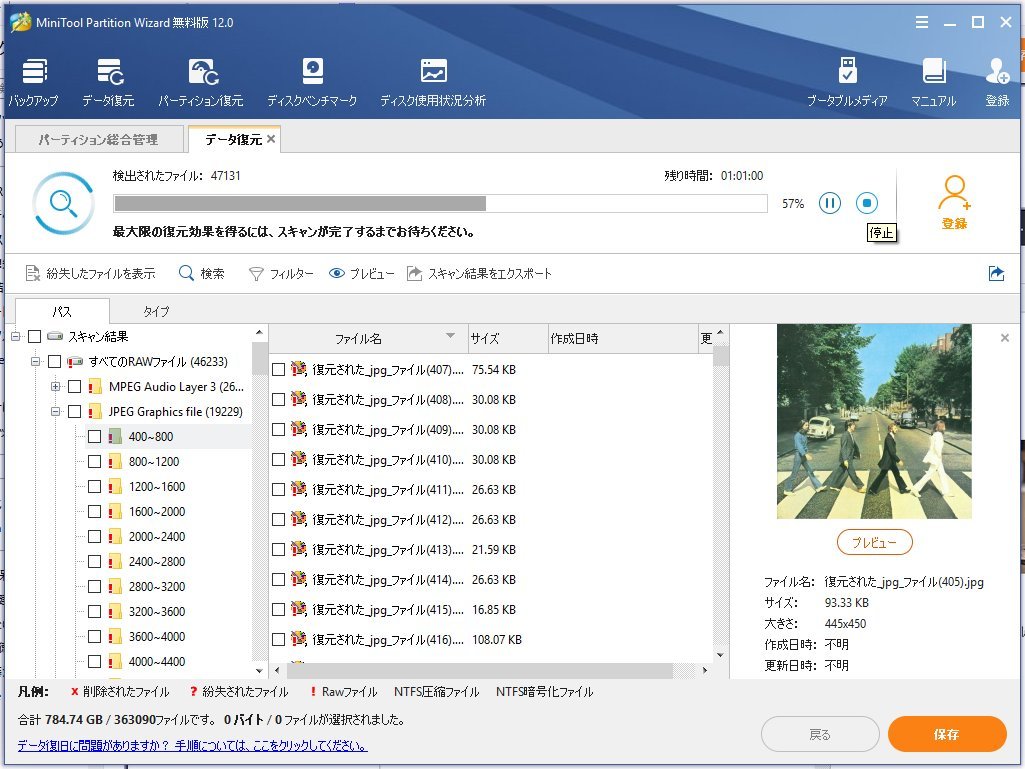The height and width of the screenshot is (769, 1025).
Task: Check the MPEG Audio Layer 3 checkbox
Action: (x=75, y=386)
